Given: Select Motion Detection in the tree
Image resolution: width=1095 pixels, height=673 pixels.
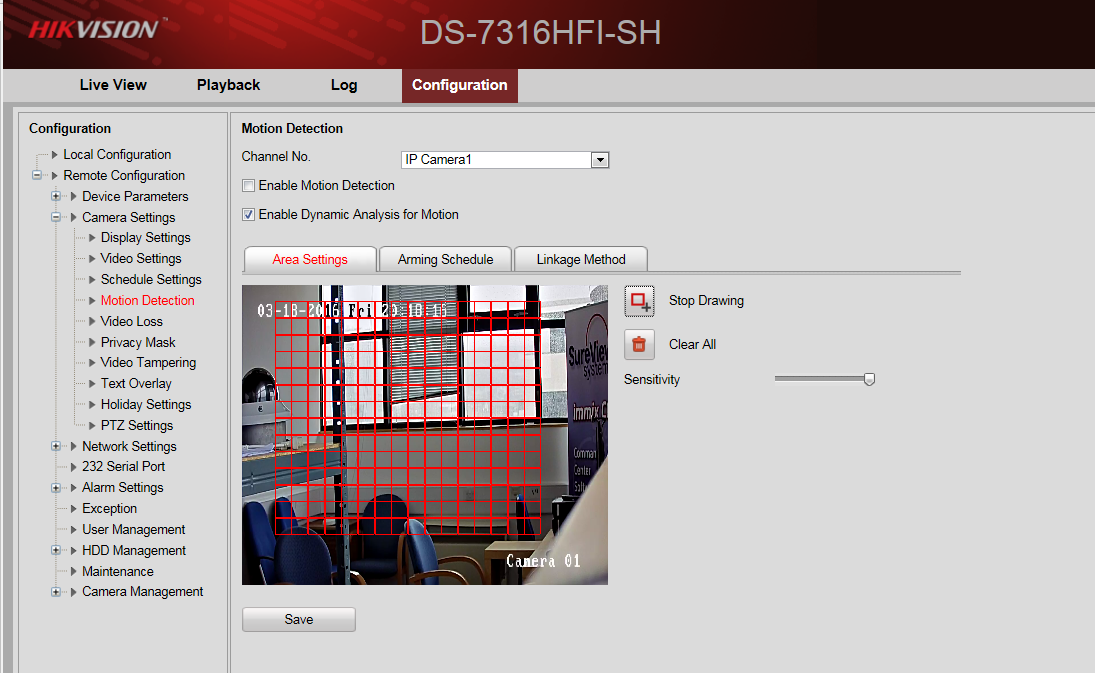Looking at the screenshot, I should [147, 300].
